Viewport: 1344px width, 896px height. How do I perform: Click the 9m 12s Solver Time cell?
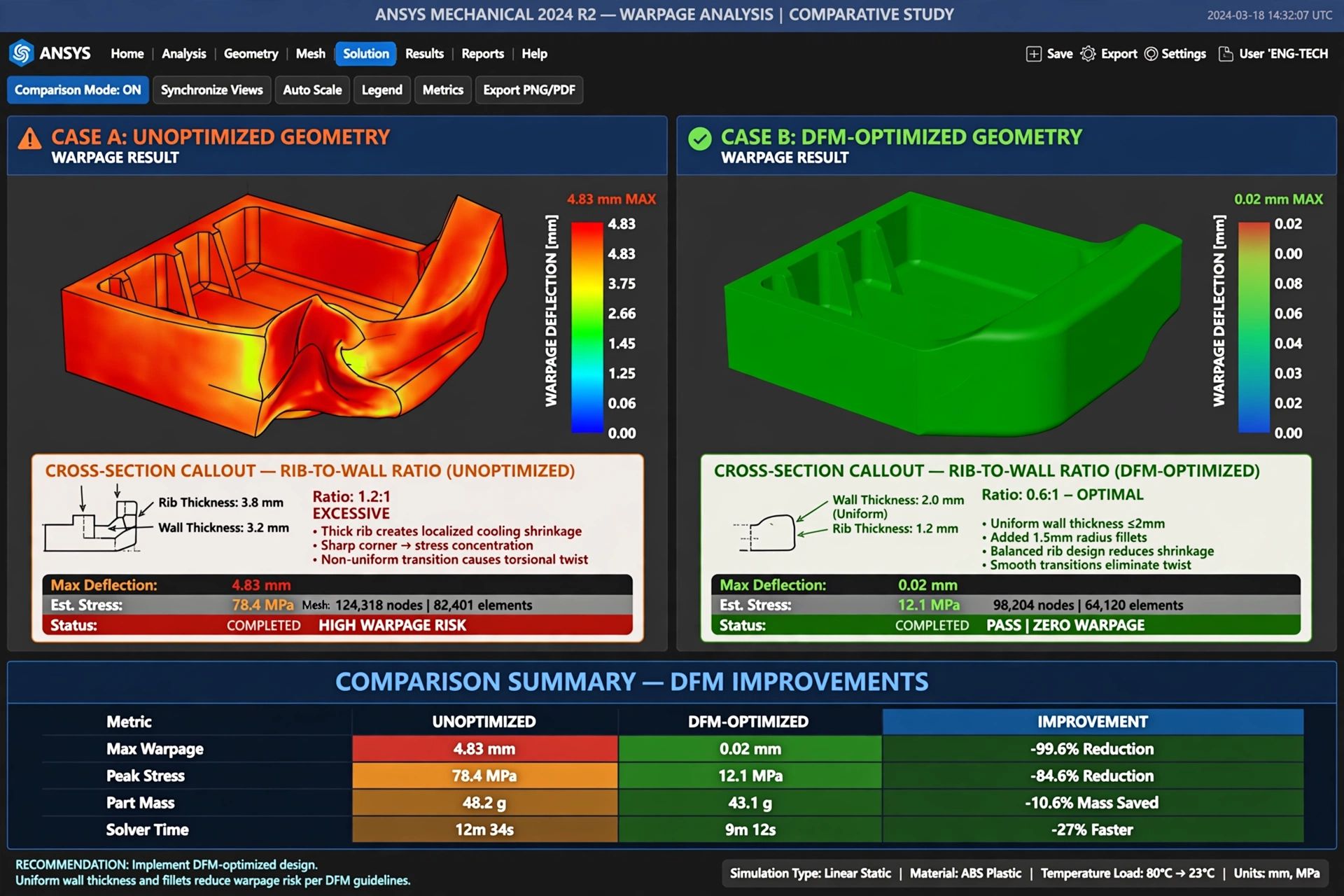tap(750, 829)
